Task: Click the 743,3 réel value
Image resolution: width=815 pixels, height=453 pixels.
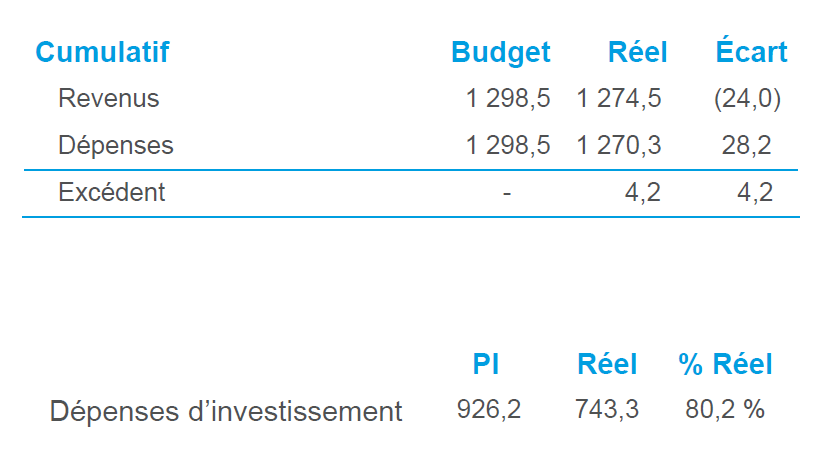Action: (x=607, y=409)
